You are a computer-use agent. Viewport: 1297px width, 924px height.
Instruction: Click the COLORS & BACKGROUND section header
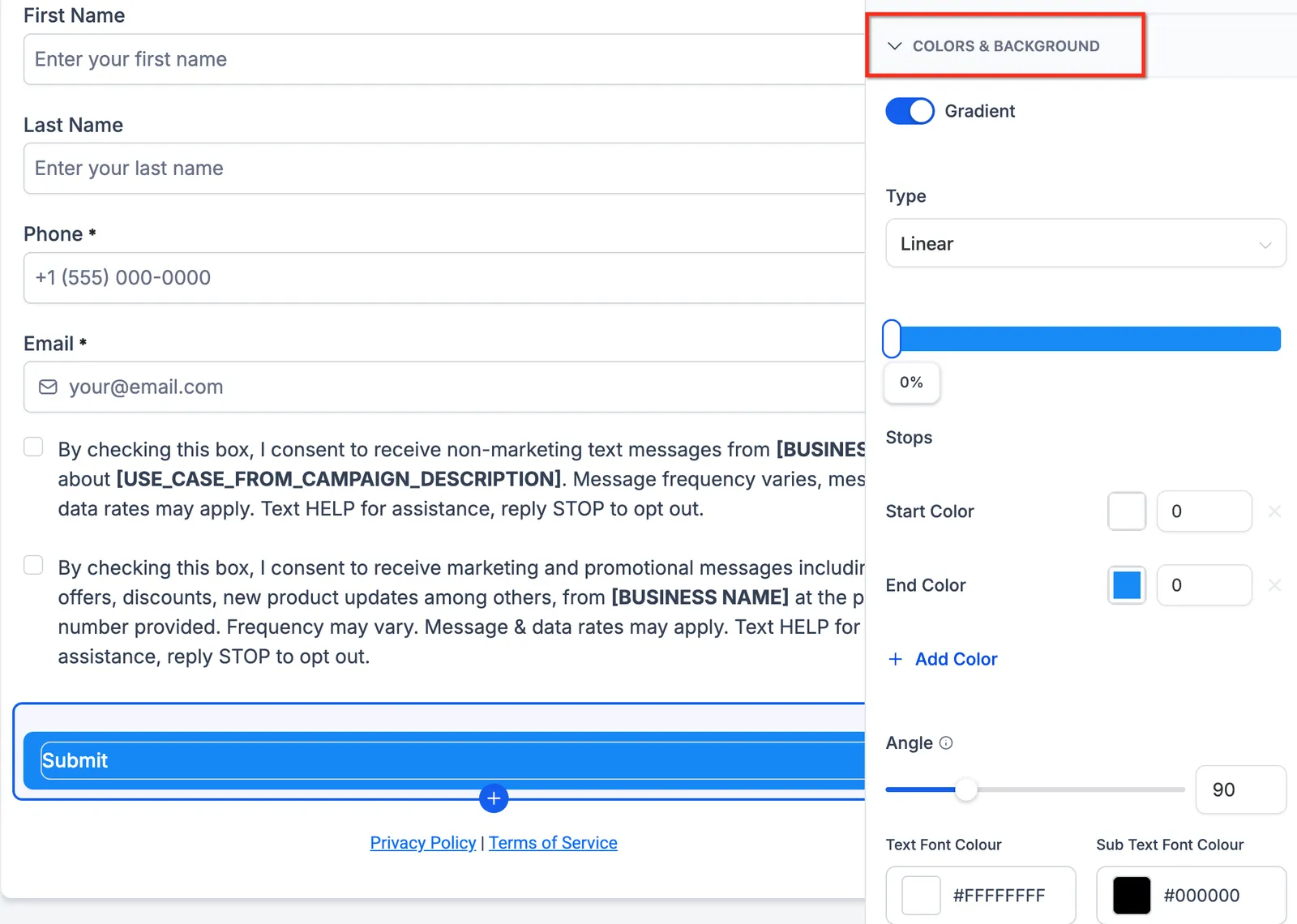pos(1005,46)
